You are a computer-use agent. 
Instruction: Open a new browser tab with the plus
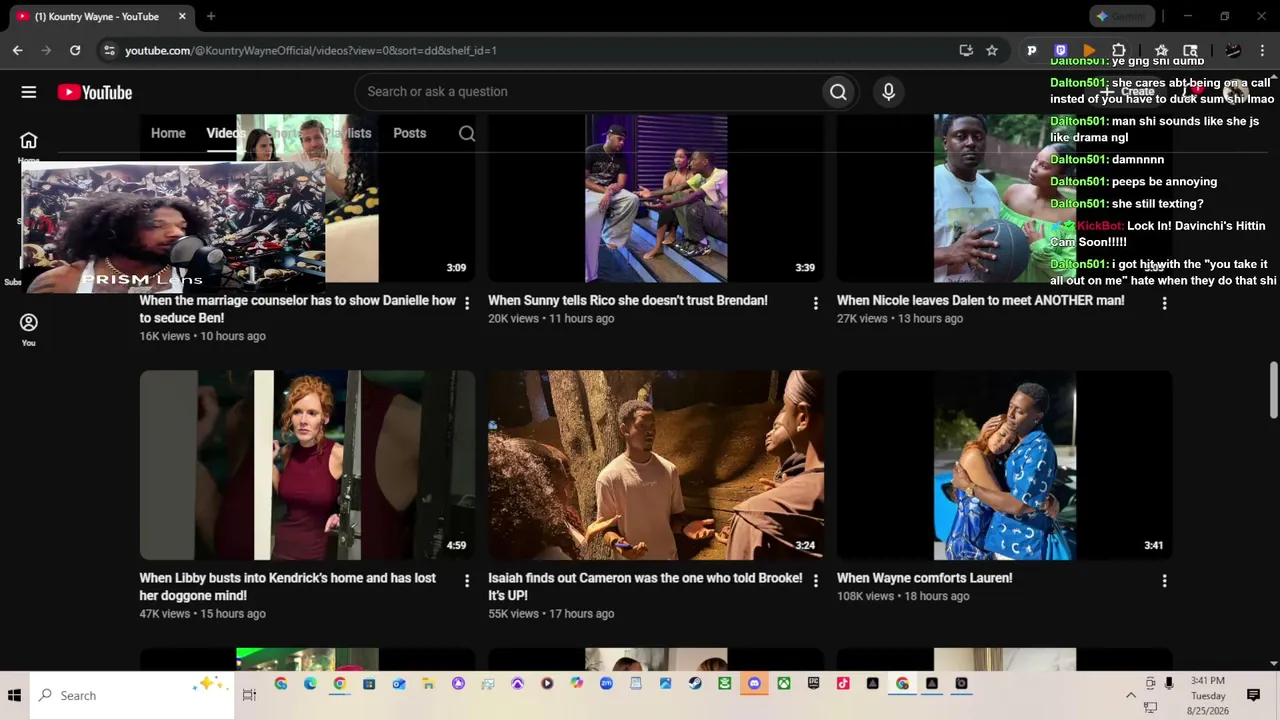click(x=211, y=16)
